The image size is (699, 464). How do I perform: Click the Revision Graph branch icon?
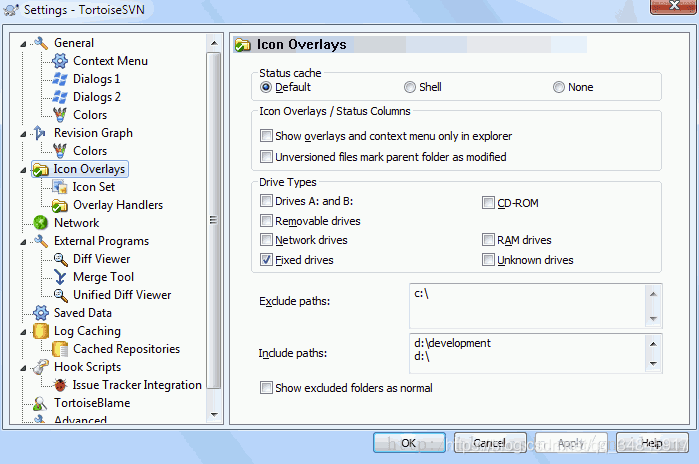[40, 133]
